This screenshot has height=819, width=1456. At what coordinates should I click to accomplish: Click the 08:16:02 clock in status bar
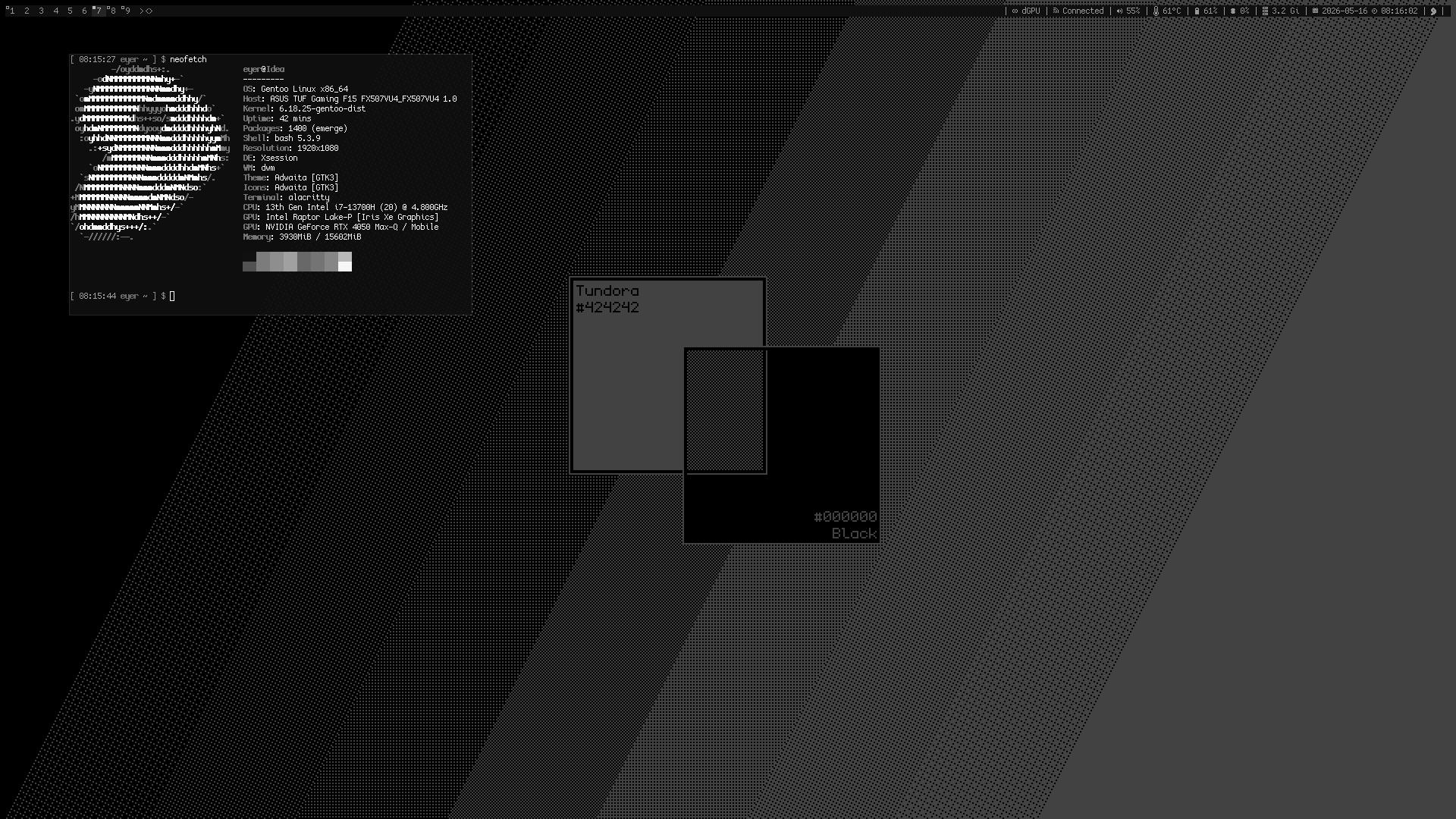tap(1394, 11)
